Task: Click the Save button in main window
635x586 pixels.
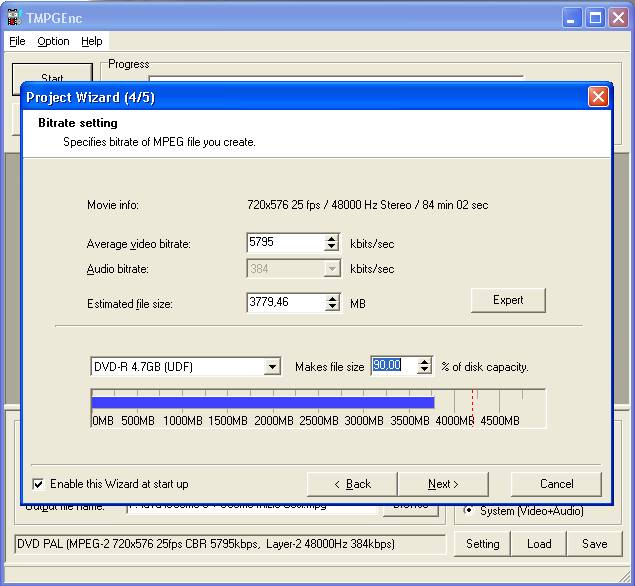Action: click(594, 543)
